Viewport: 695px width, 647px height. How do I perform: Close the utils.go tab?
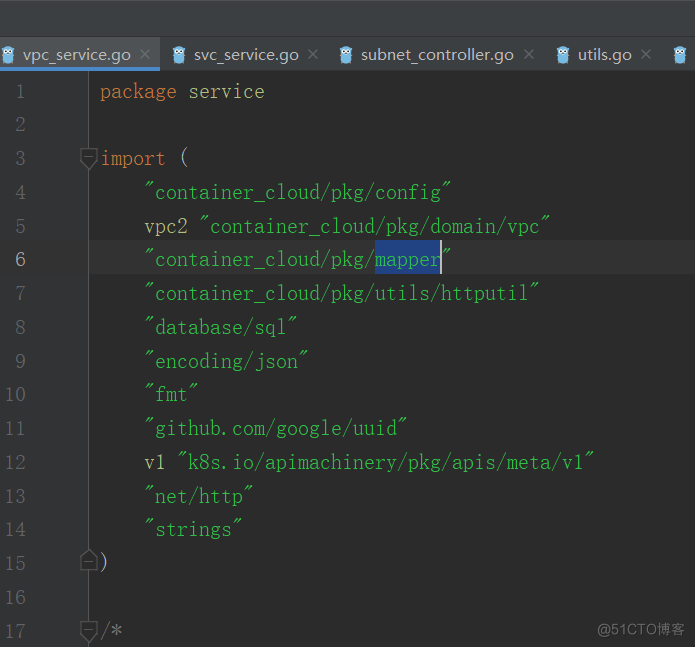[x=646, y=54]
